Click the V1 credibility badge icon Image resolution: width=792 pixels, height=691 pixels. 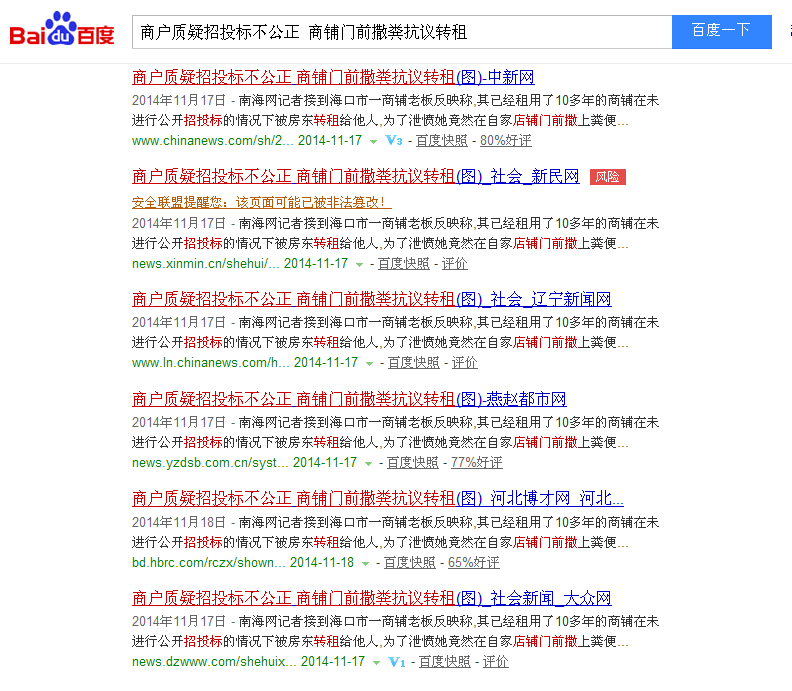click(x=397, y=662)
